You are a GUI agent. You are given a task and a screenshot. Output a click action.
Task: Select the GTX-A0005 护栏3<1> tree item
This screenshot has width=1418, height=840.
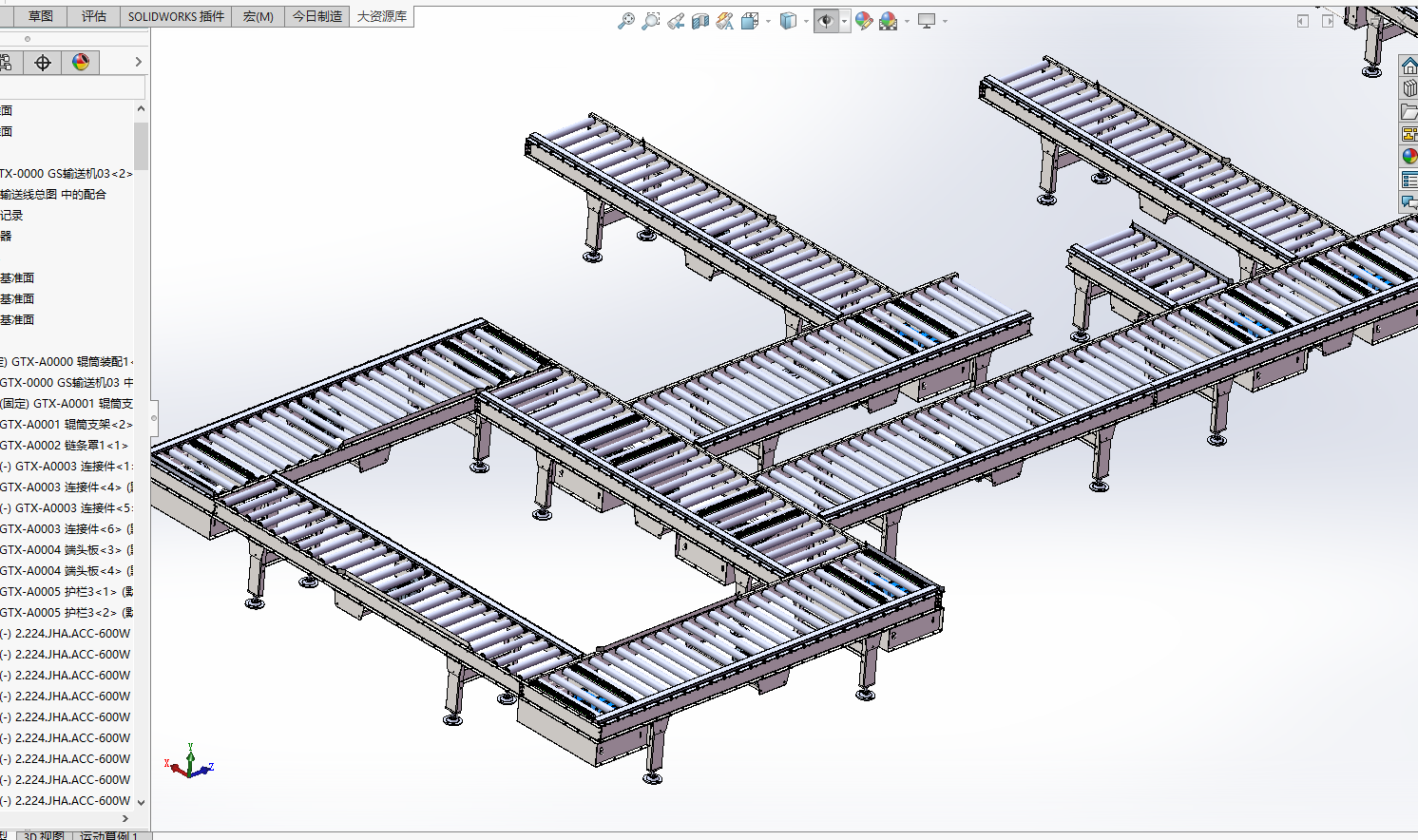(x=67, y=592)
